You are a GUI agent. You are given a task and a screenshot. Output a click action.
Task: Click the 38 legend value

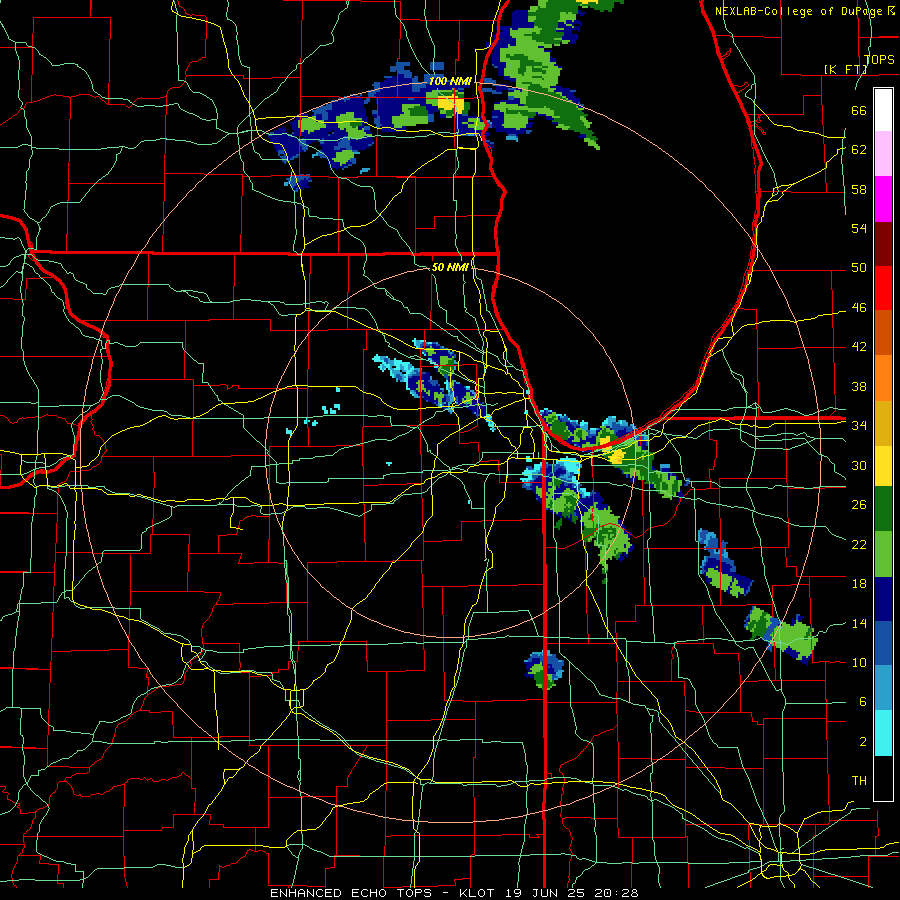pos(859,386)
